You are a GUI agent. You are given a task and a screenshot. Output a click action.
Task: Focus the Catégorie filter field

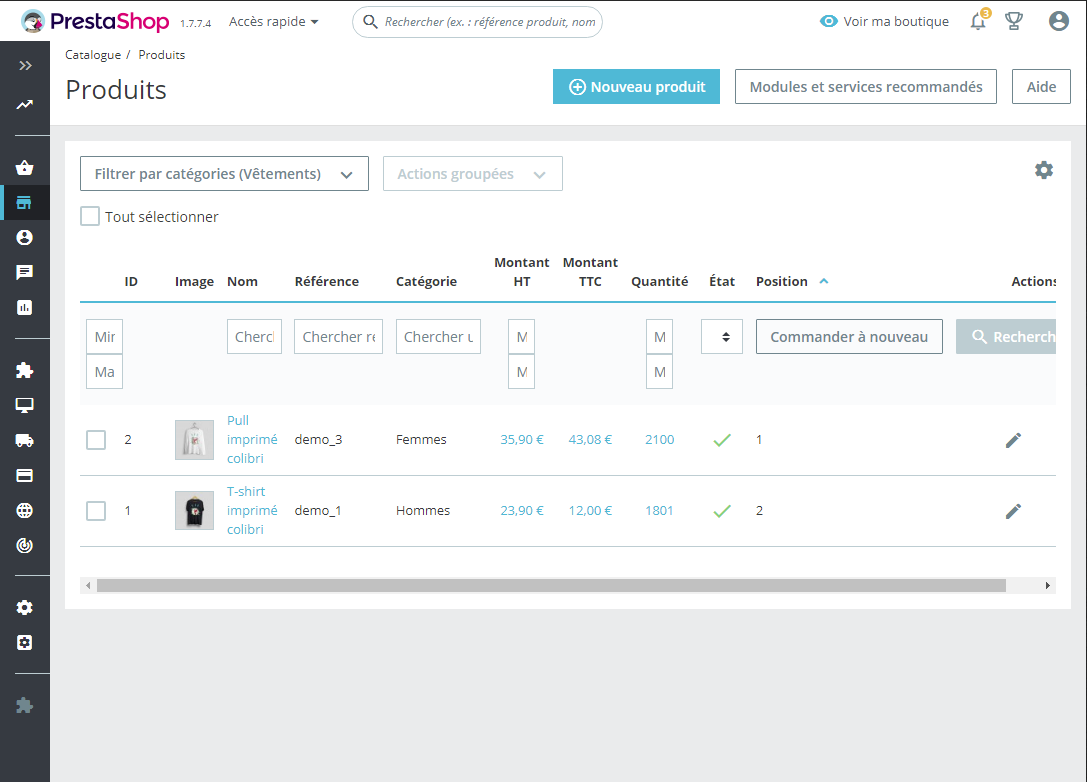pyautogui.click(x=438, y=337)
